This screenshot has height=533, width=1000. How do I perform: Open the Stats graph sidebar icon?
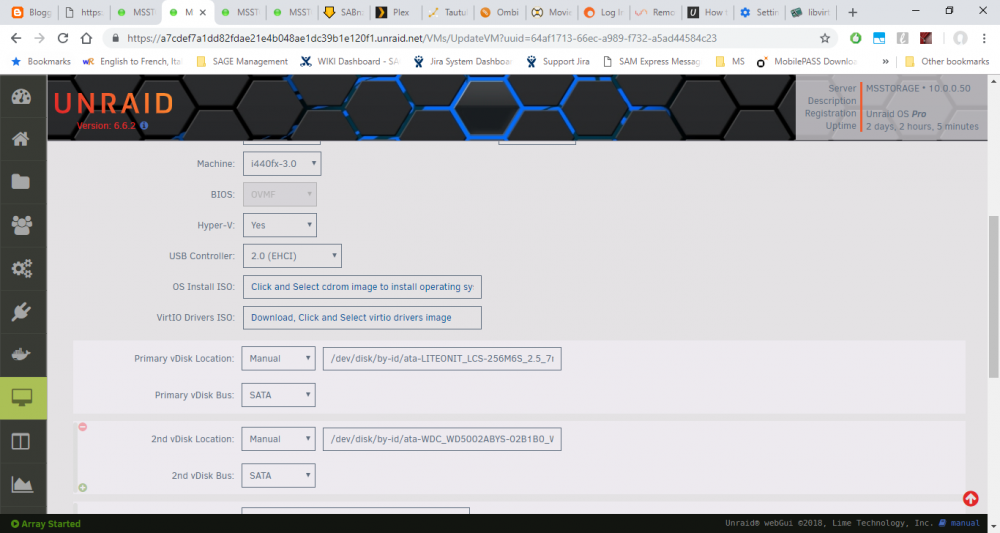click(21, 485)
